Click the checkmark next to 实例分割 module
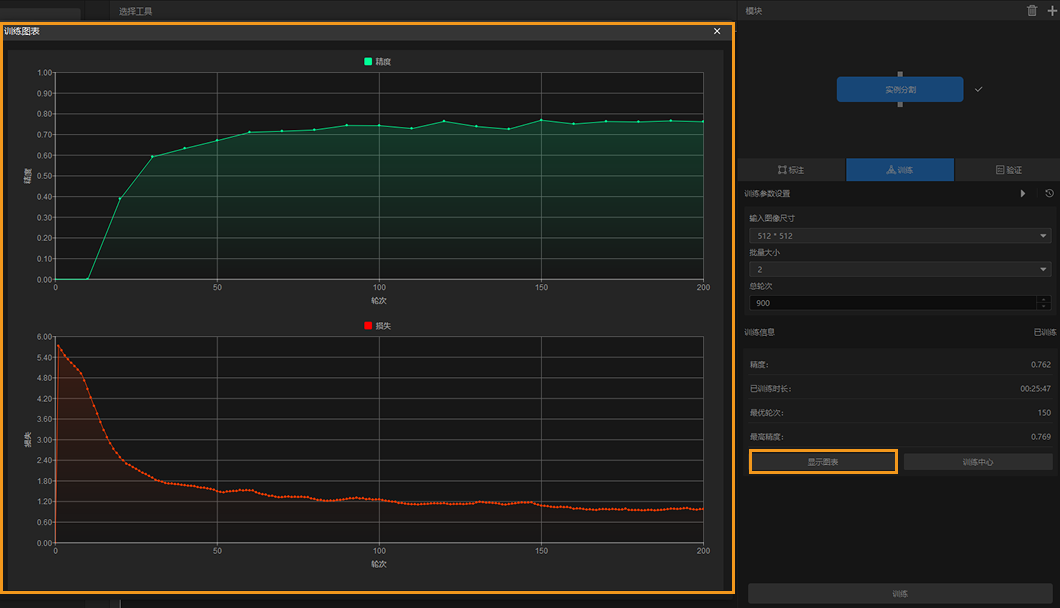Viewport: 1060px width, 608px height. 979,89
